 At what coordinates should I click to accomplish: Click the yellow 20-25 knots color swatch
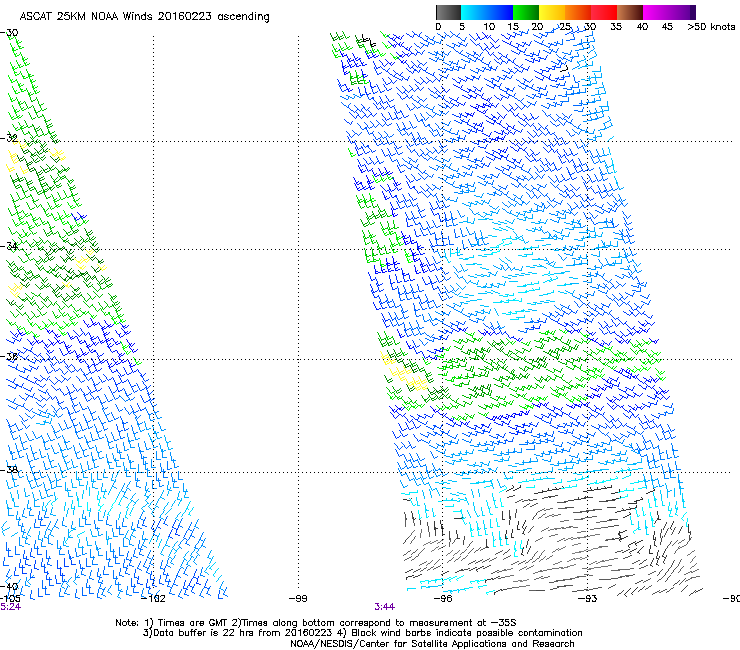552,12
